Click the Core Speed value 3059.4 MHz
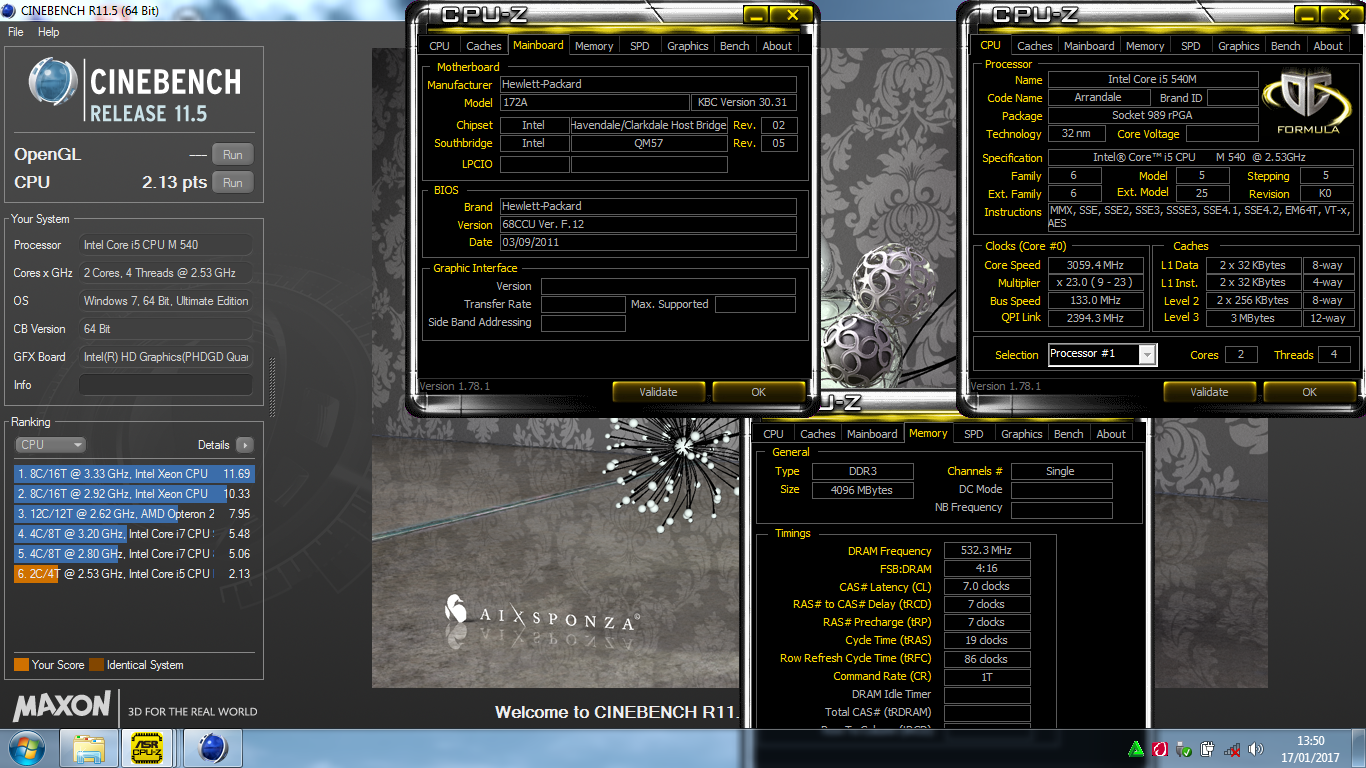 (x=1096, y=265)
